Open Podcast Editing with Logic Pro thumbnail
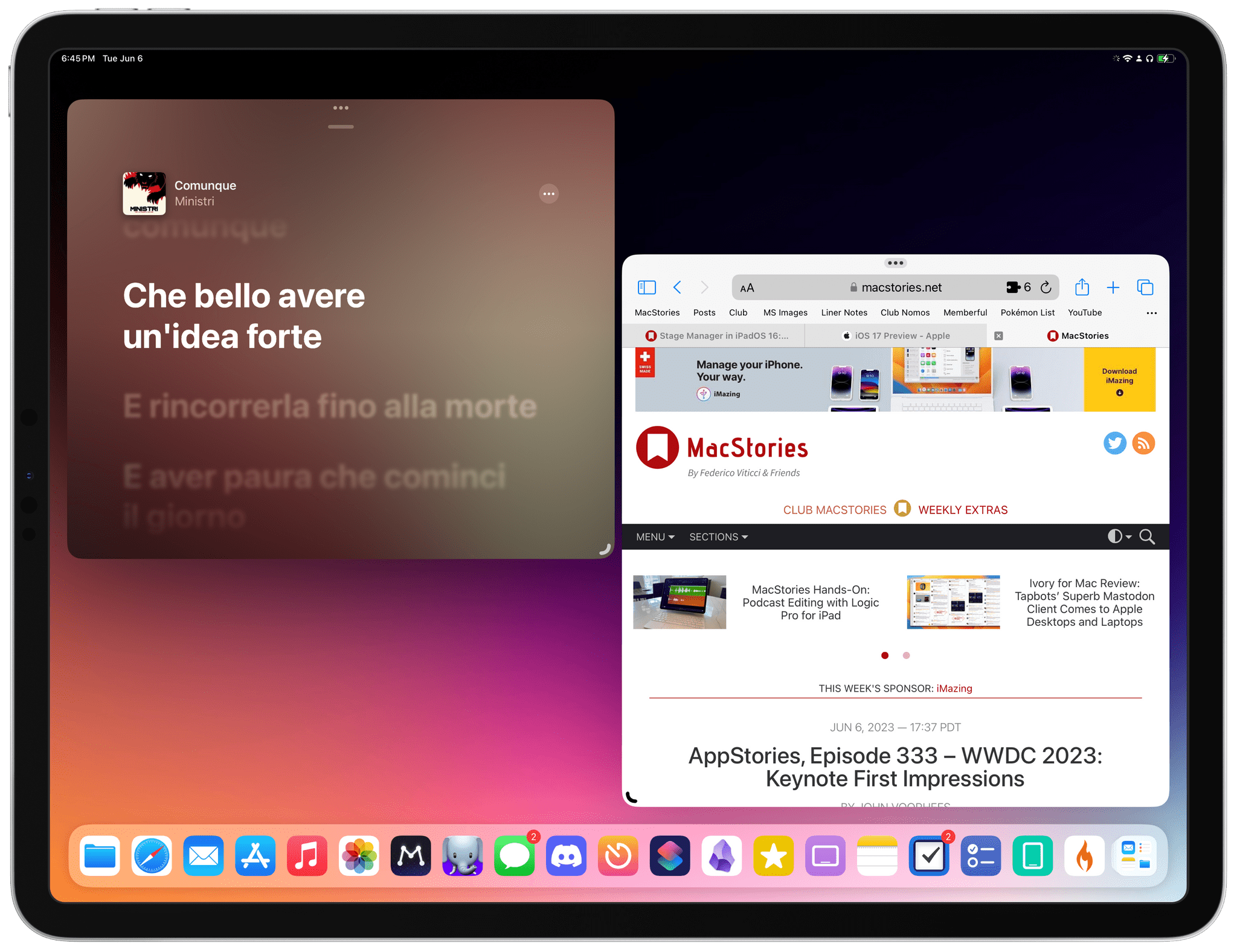Screen dimensions: 1237x952 (x=680, y=602)
